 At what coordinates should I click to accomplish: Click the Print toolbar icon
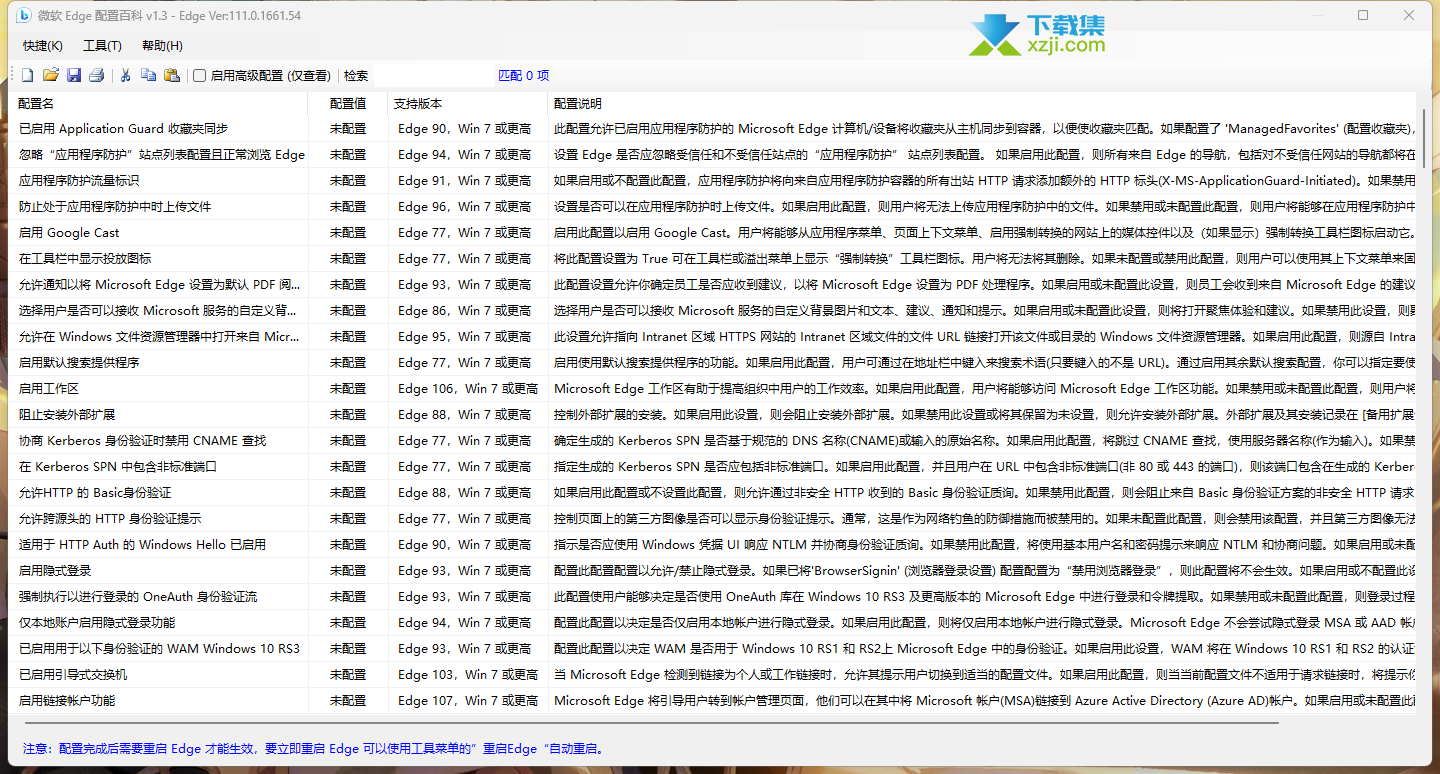[x=97, y=75]
